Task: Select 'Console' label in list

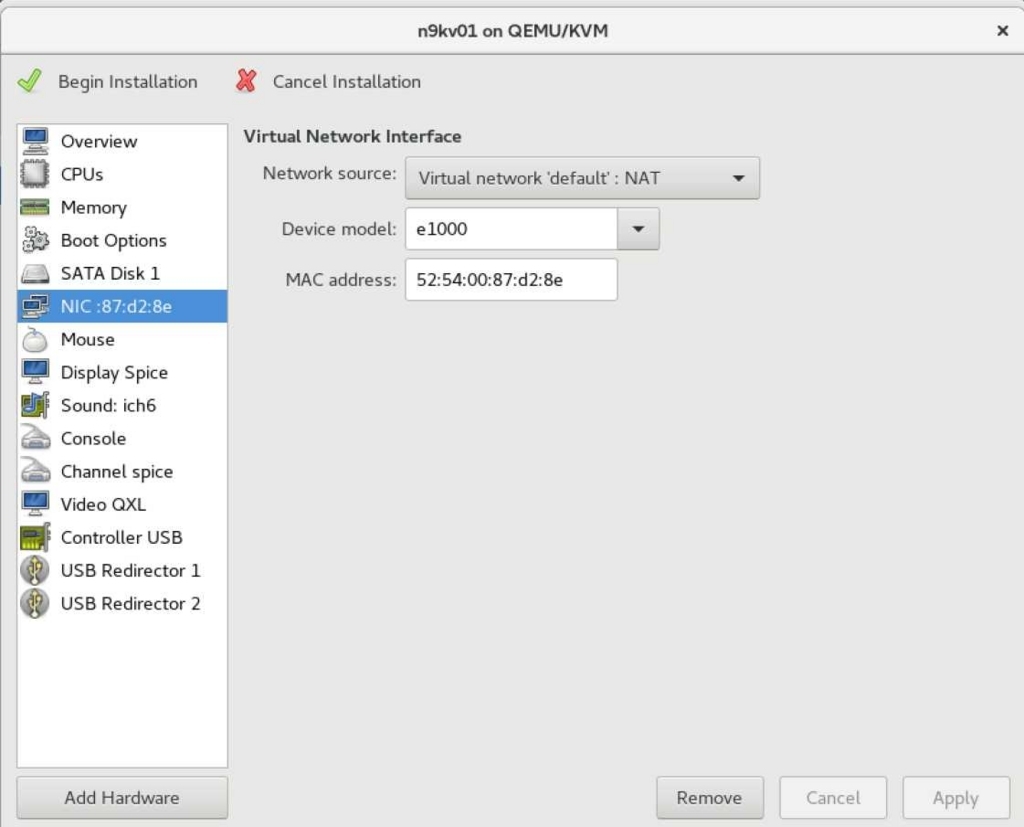Action: point(93,438)
